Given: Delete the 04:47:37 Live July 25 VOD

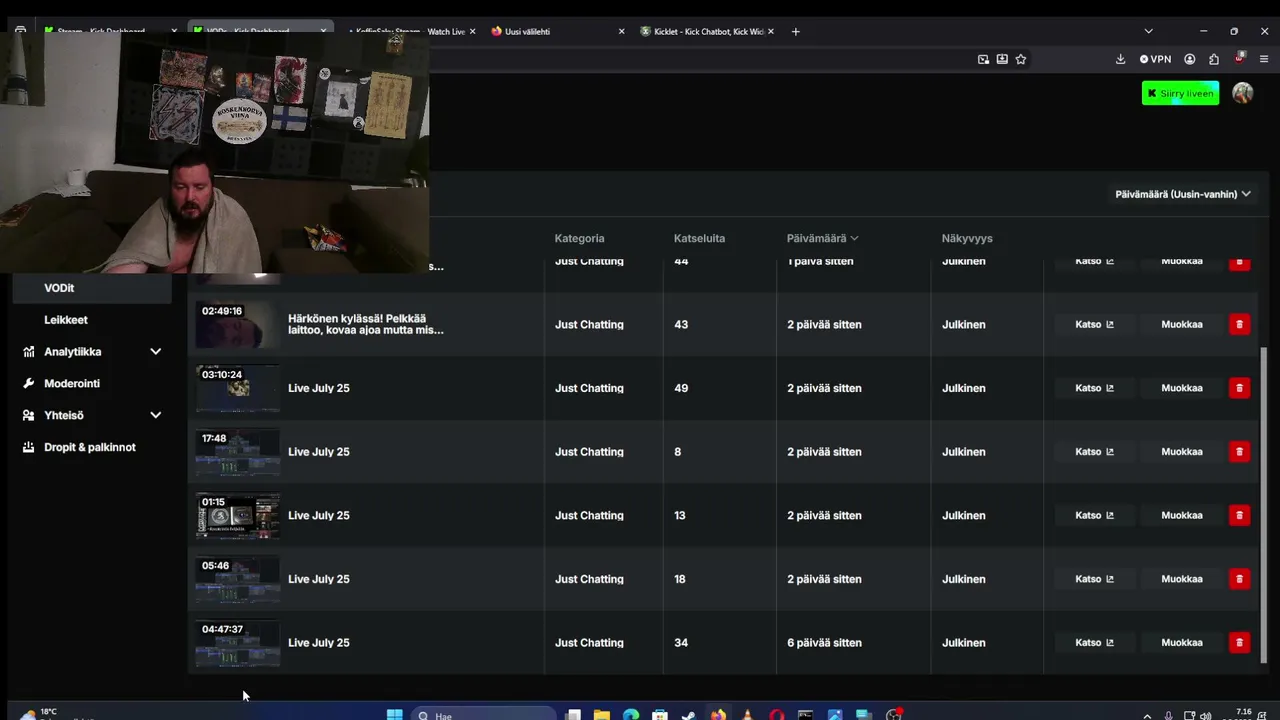Looking at the screenshot, I should pos(1239,643).
